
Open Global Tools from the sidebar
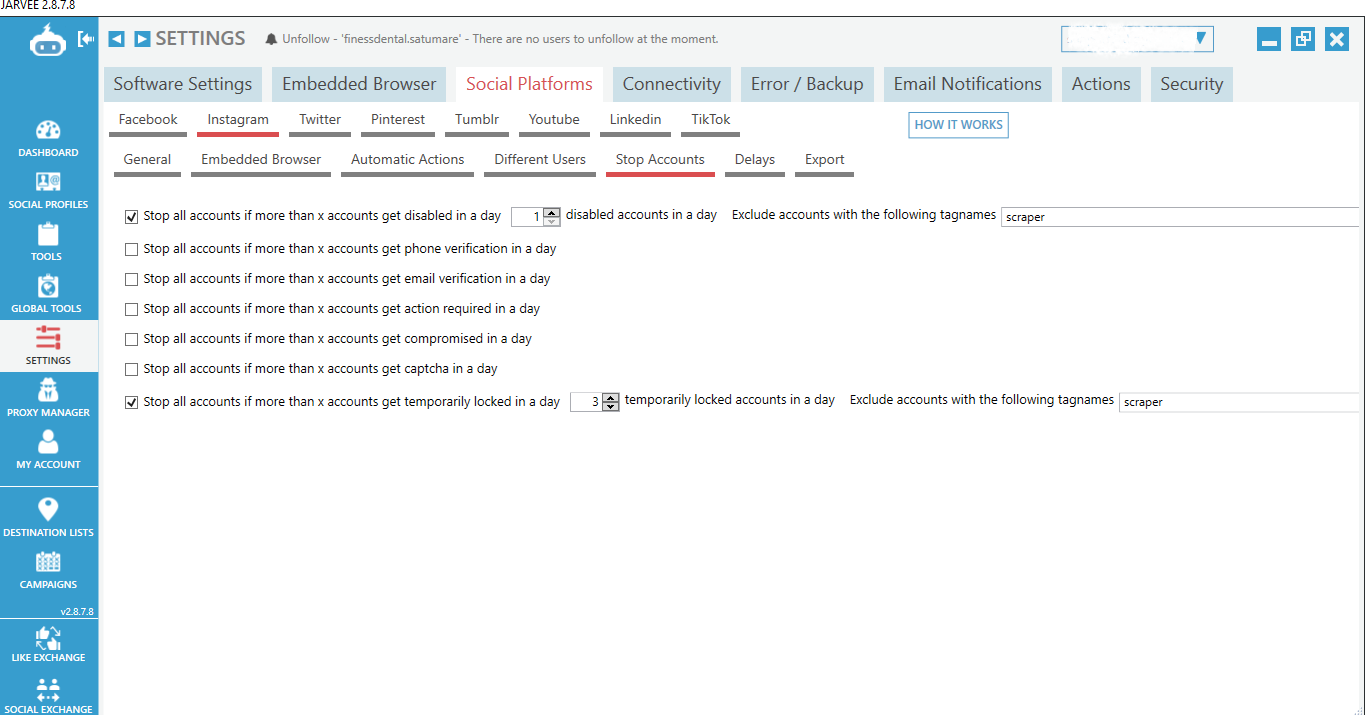click(x=48, y=295)
